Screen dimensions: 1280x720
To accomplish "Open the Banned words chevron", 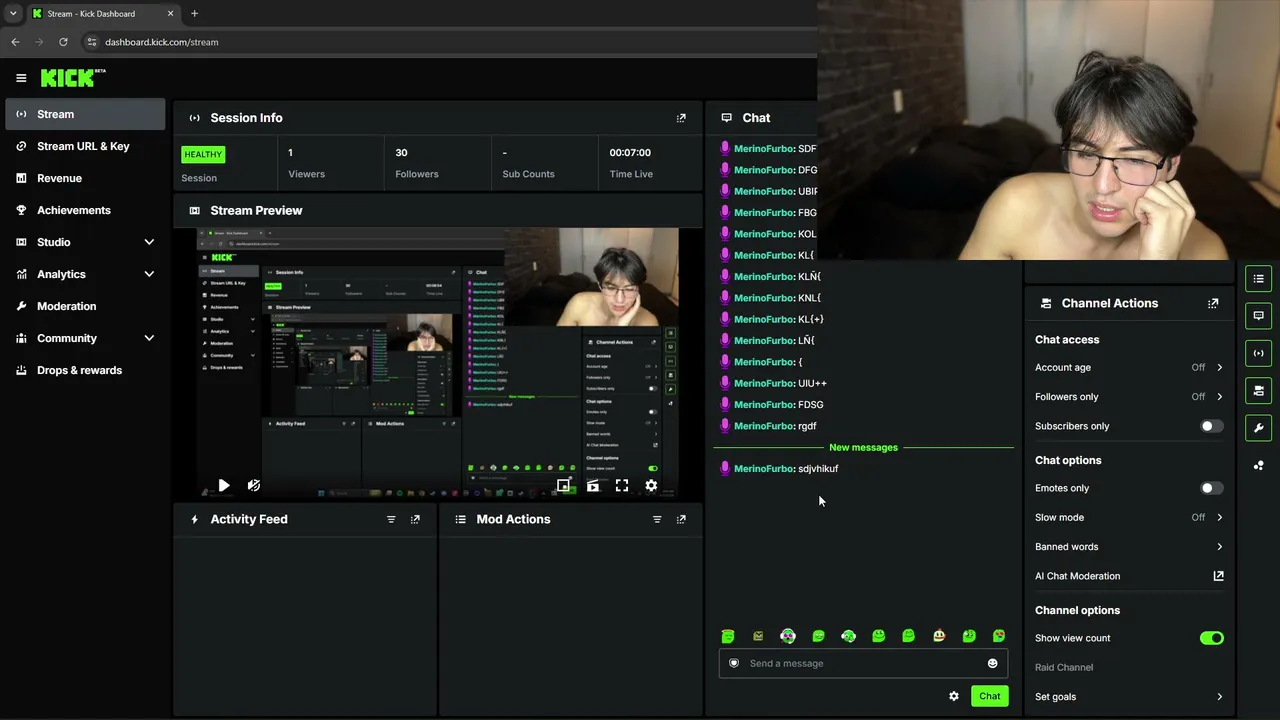I will 1219,547.
